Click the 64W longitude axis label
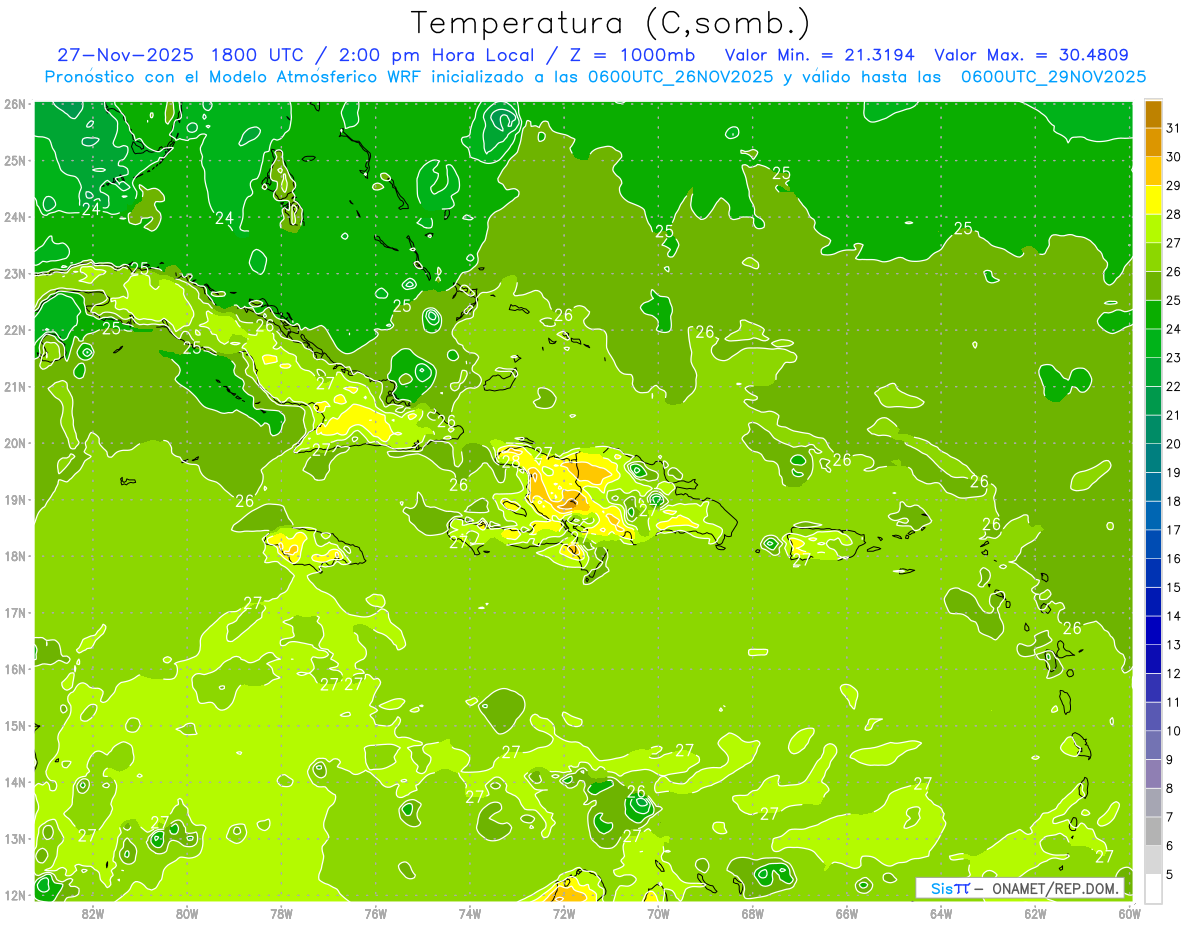 (941, 913)
